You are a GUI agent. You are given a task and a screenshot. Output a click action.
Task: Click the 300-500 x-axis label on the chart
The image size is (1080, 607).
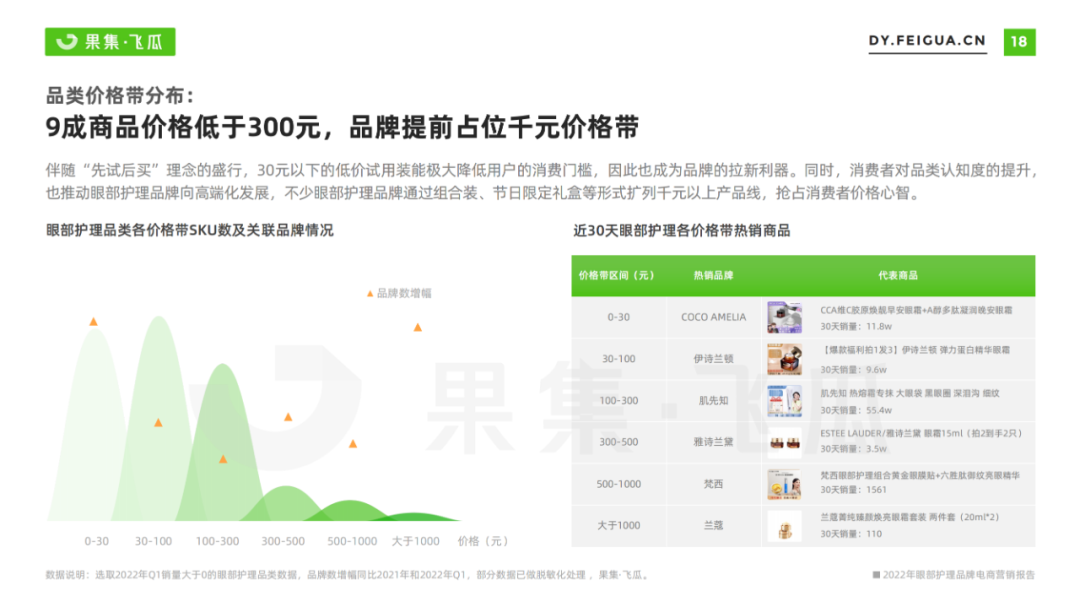(x=283, y=542)
